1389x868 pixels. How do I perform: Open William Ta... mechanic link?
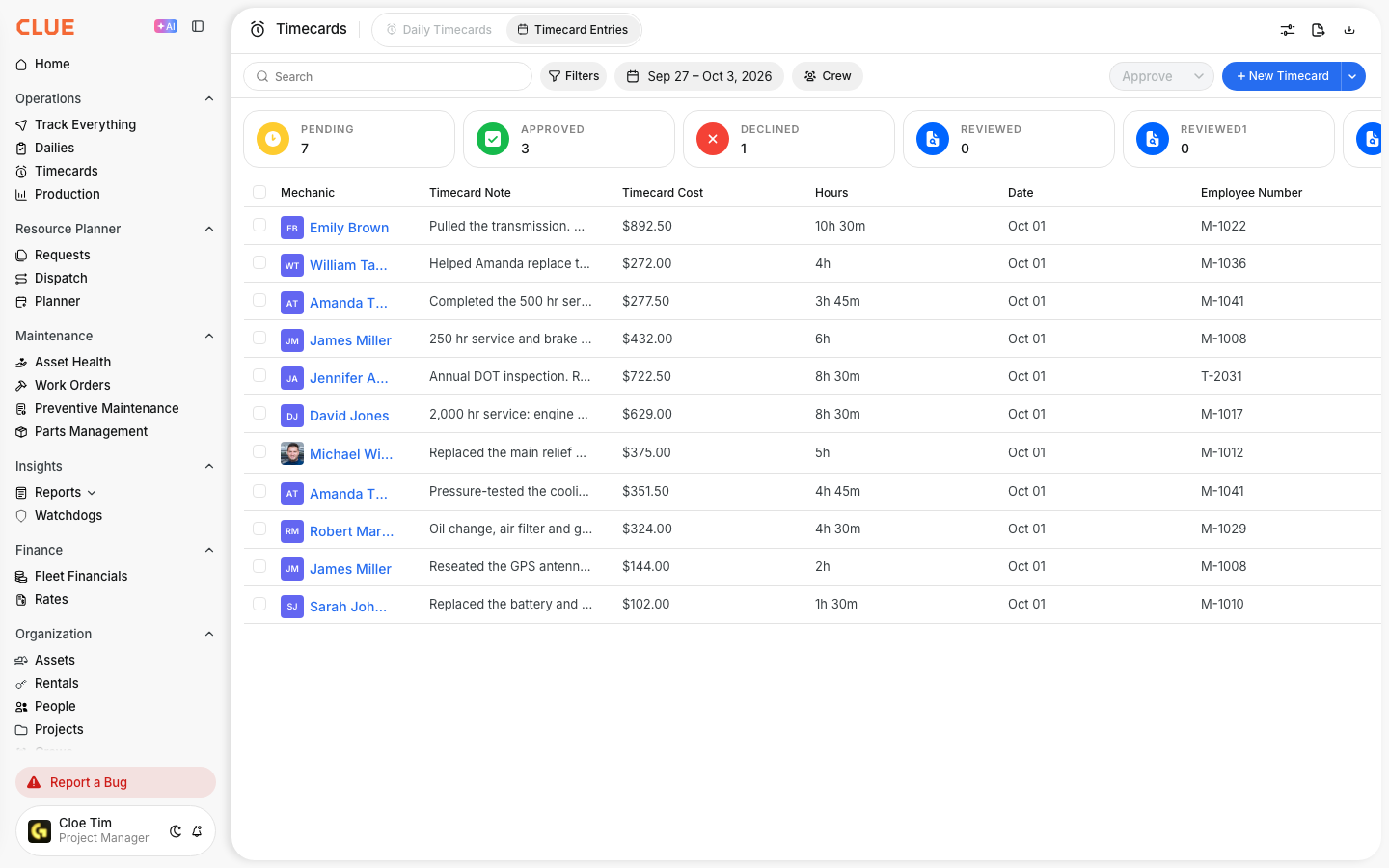pyautogui.click(x=348, y=265)
